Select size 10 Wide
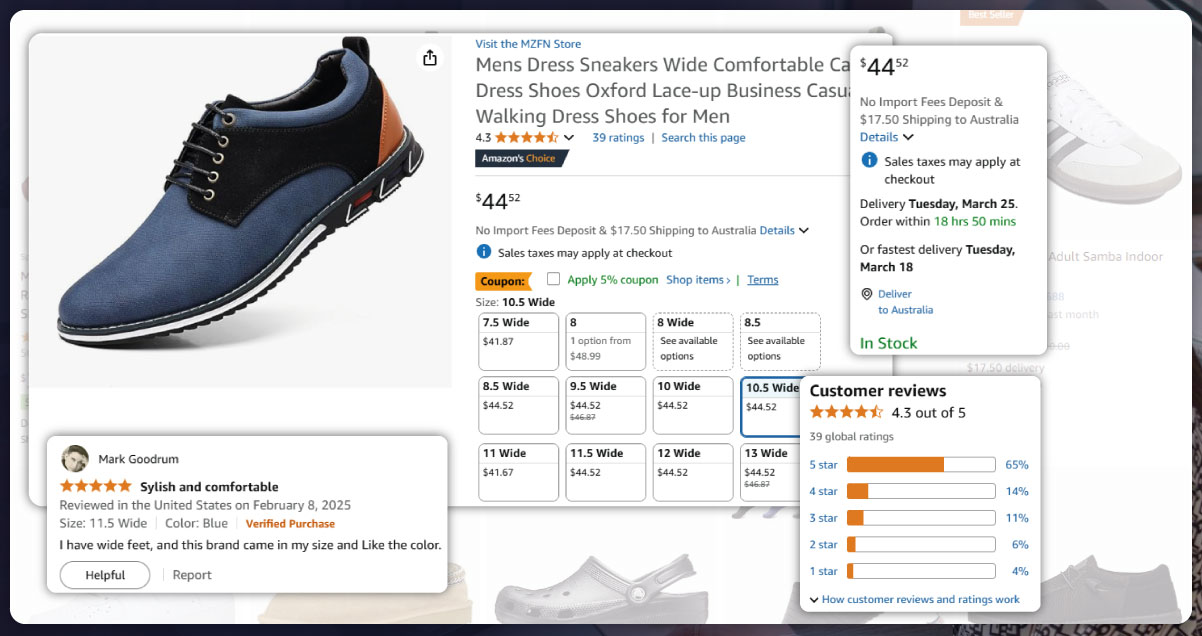 [x=692, y=406]
